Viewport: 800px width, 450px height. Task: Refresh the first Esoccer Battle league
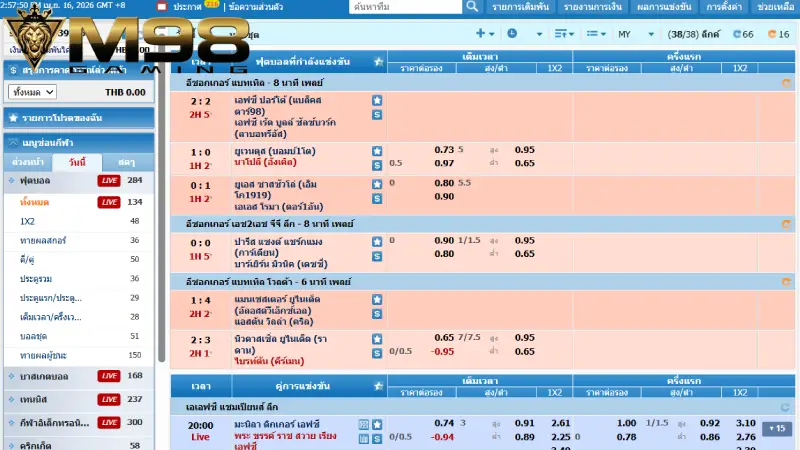pos(786,83)
